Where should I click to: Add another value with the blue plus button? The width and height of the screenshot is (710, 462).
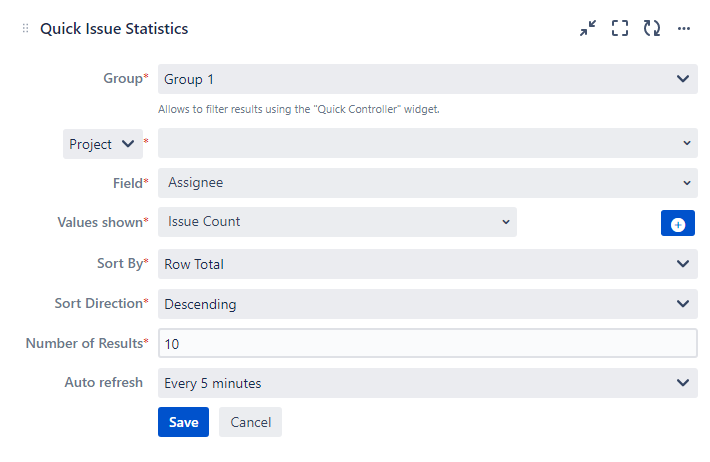click(x=677, y=224)
